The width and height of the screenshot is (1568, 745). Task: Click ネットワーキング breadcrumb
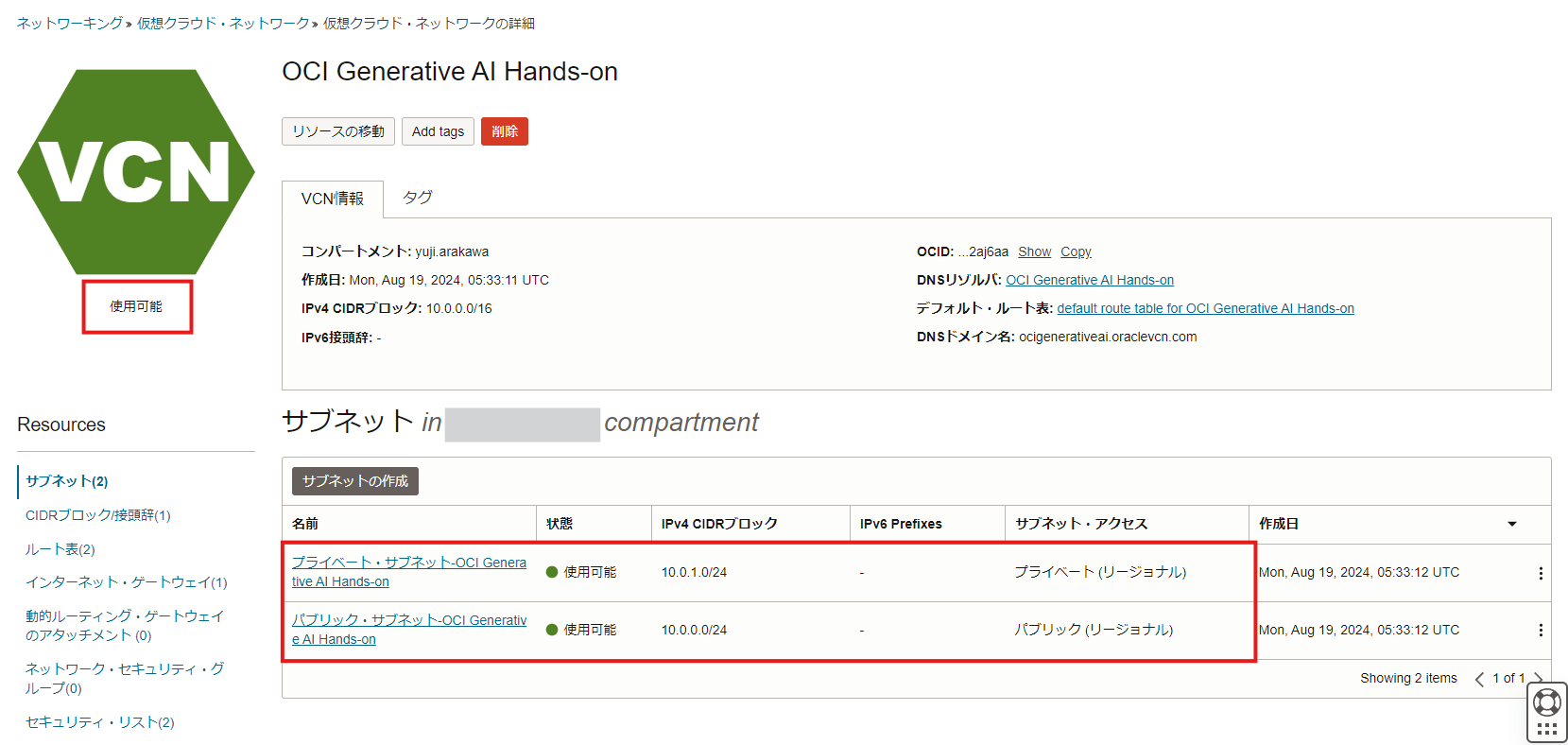tap(70, 23)
